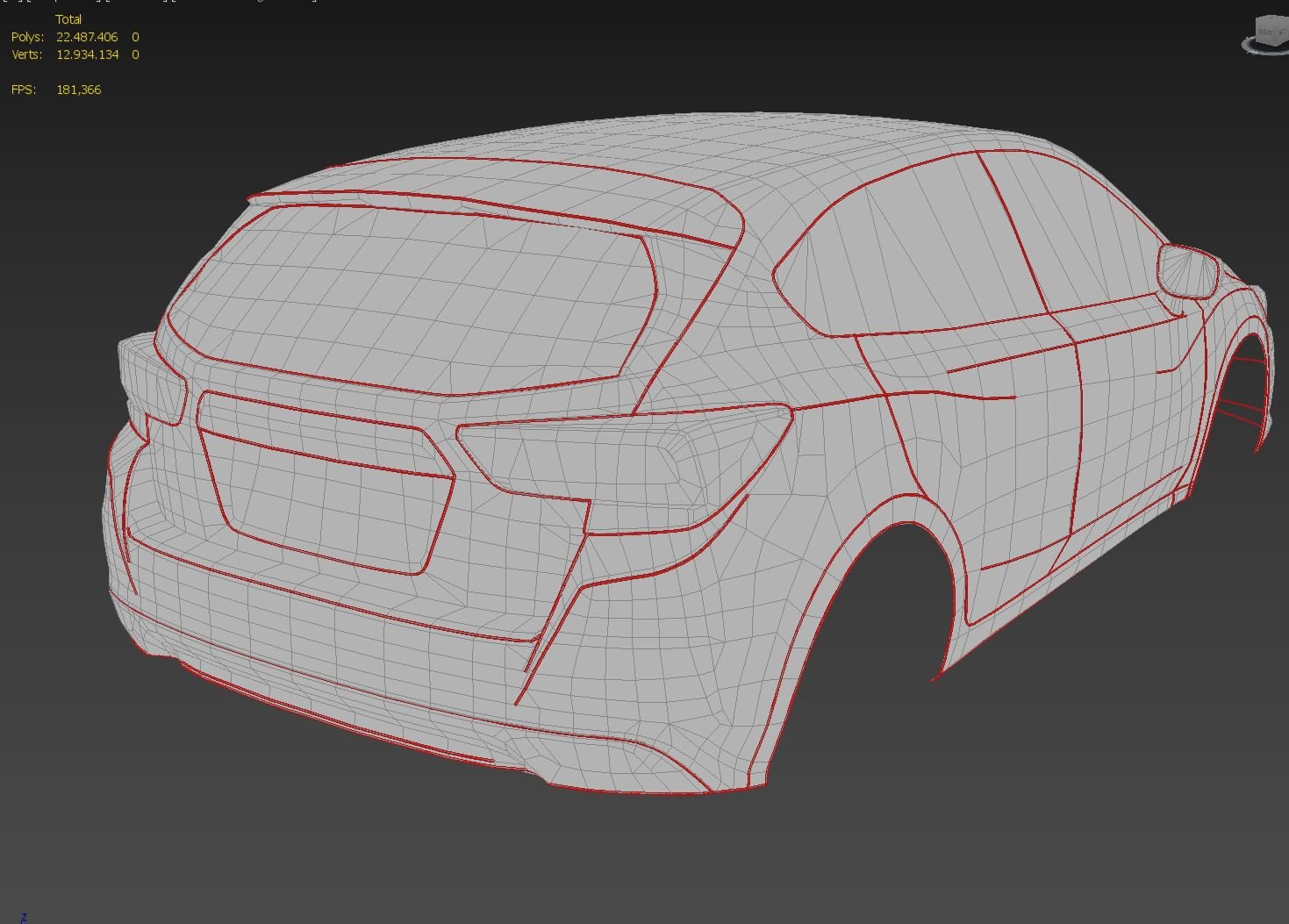The image size is (1289, 924).
Task: Click the 'FPS:' statistics label
Action: (24, 90)
